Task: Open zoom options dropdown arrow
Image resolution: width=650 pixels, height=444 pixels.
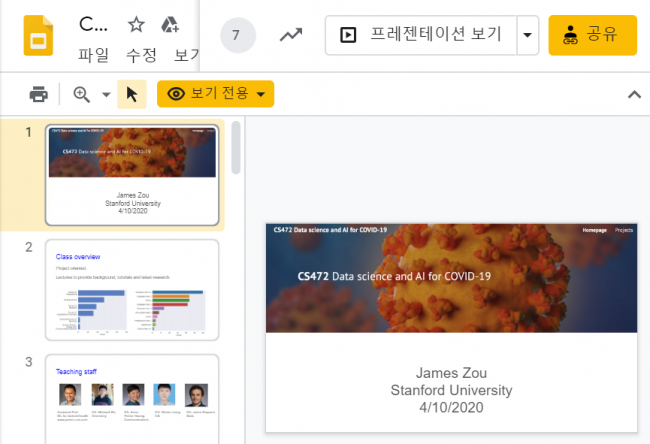Action: pyautogui.click(x=106, y=95)
